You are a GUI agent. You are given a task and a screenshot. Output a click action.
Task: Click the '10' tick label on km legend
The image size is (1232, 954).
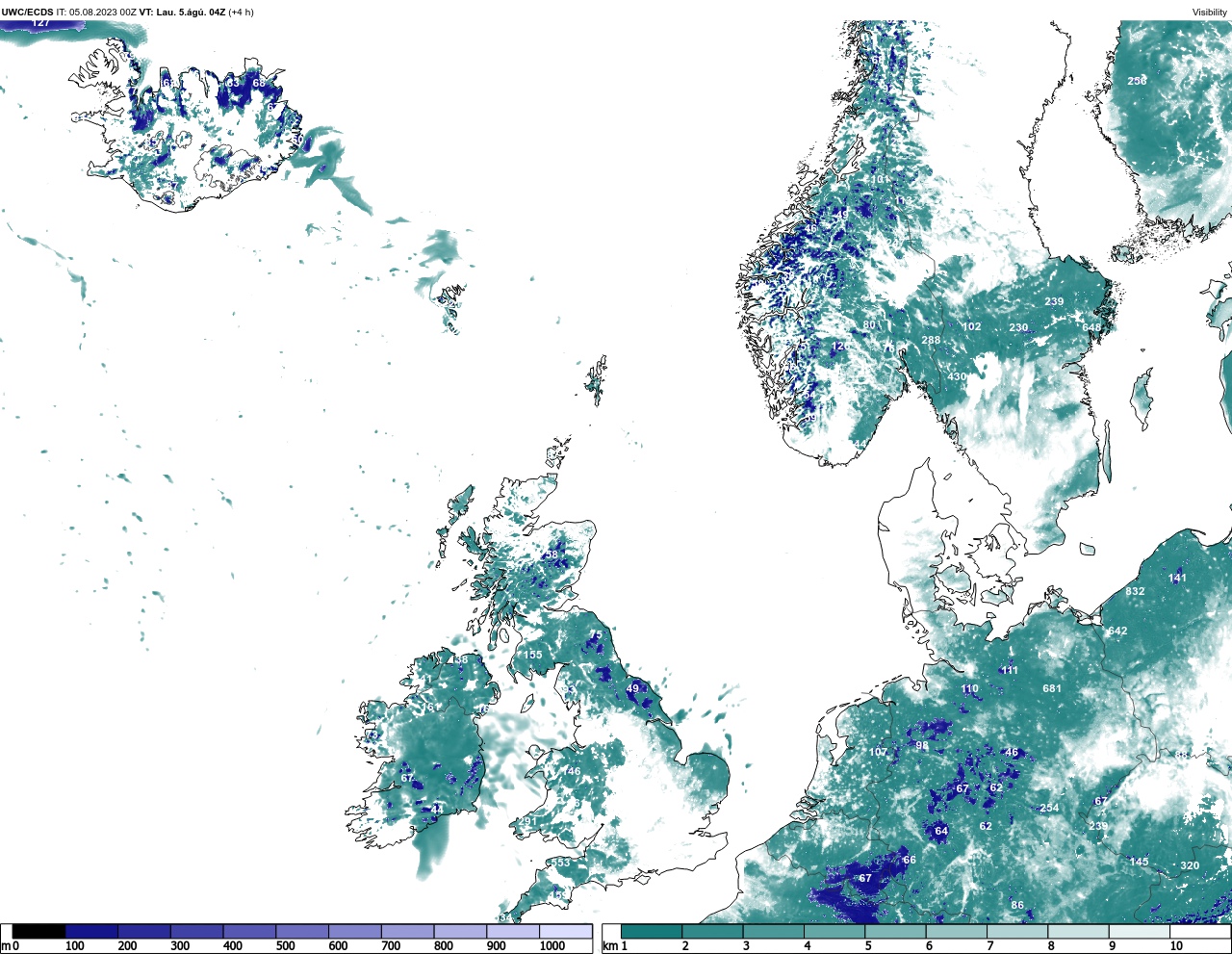tap(1176, 946)
